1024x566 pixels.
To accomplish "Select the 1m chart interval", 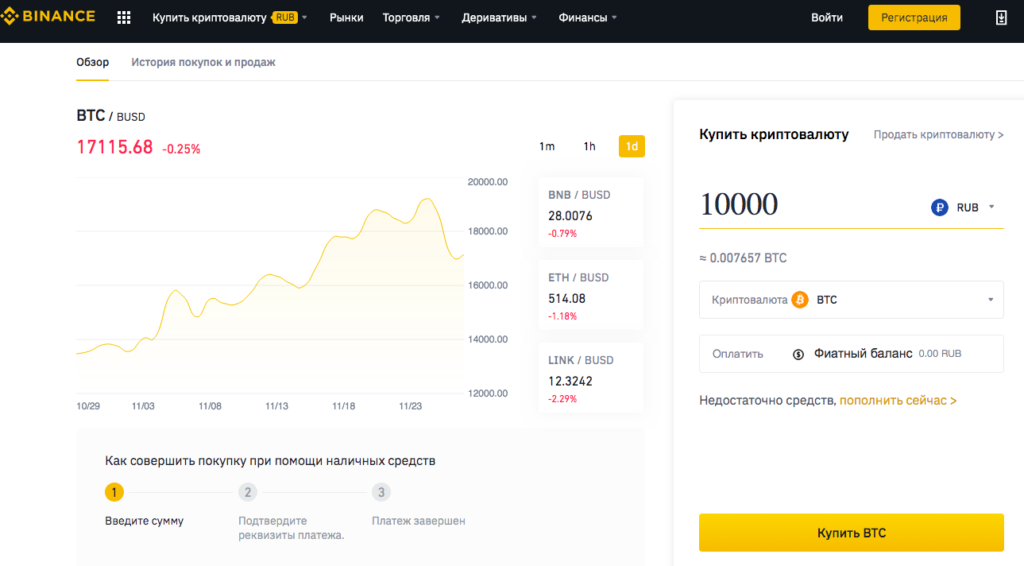I will point(547,146).
